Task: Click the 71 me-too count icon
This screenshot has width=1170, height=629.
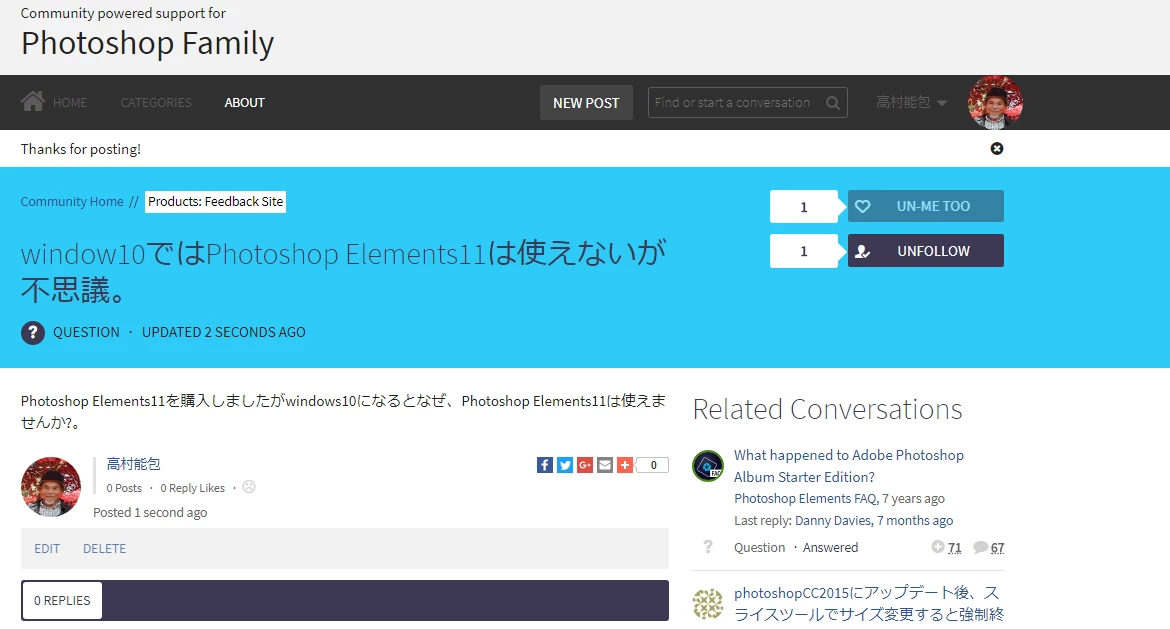Action: (938, 547)
